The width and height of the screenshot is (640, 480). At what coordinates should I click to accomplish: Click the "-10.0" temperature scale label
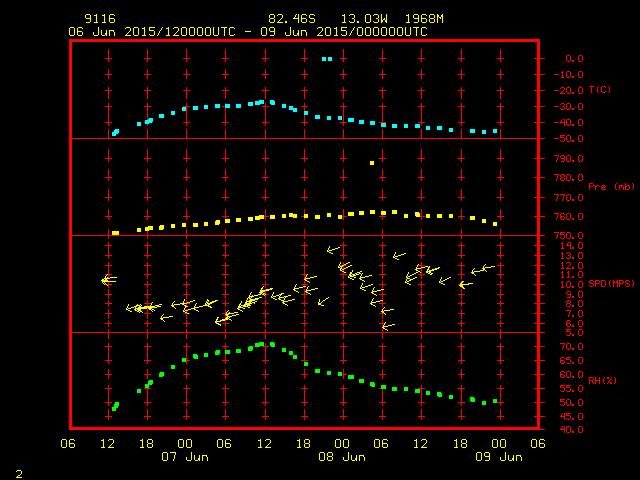click(569, 75)
